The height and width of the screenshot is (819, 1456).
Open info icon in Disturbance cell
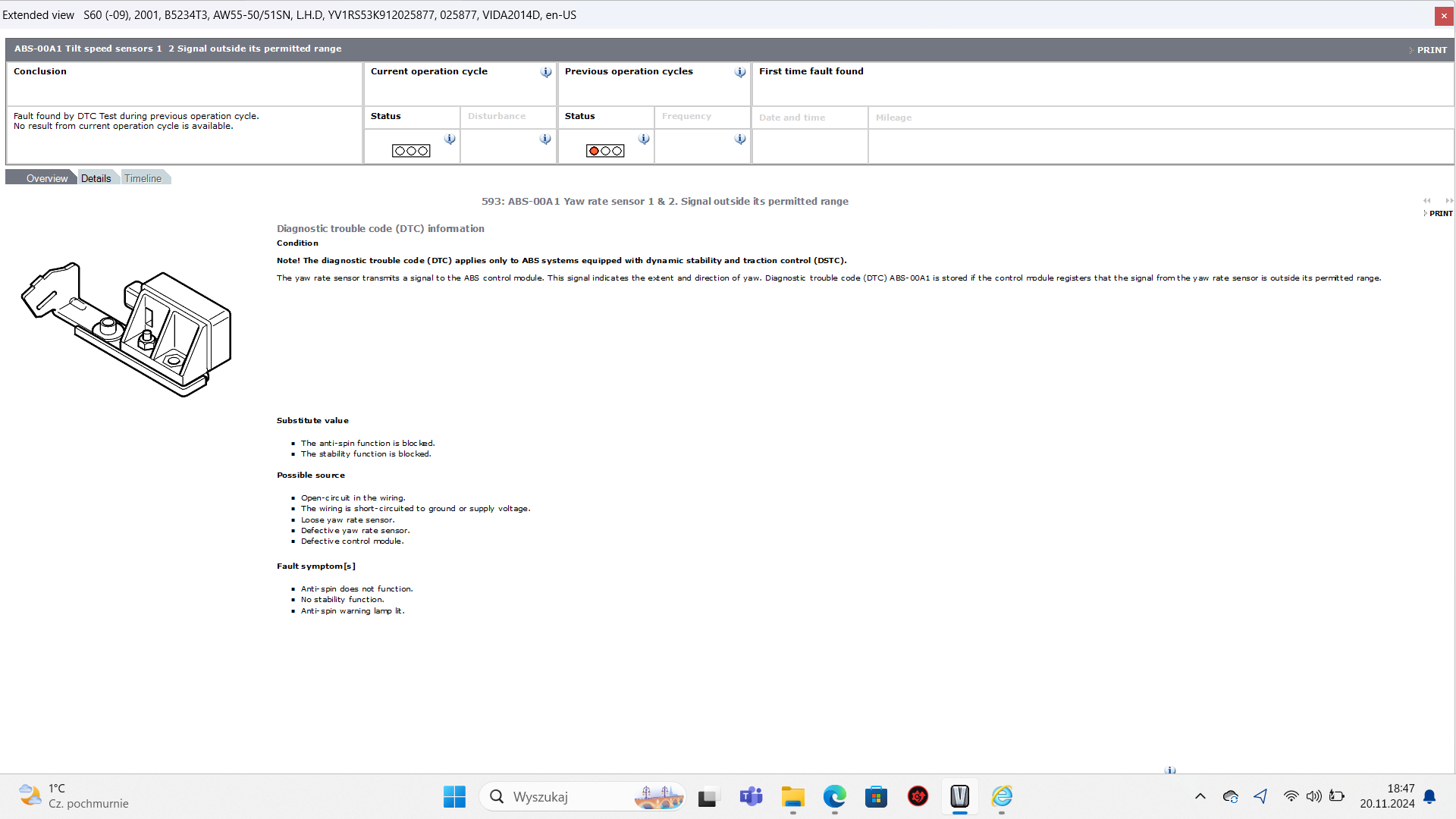point(545,139)
